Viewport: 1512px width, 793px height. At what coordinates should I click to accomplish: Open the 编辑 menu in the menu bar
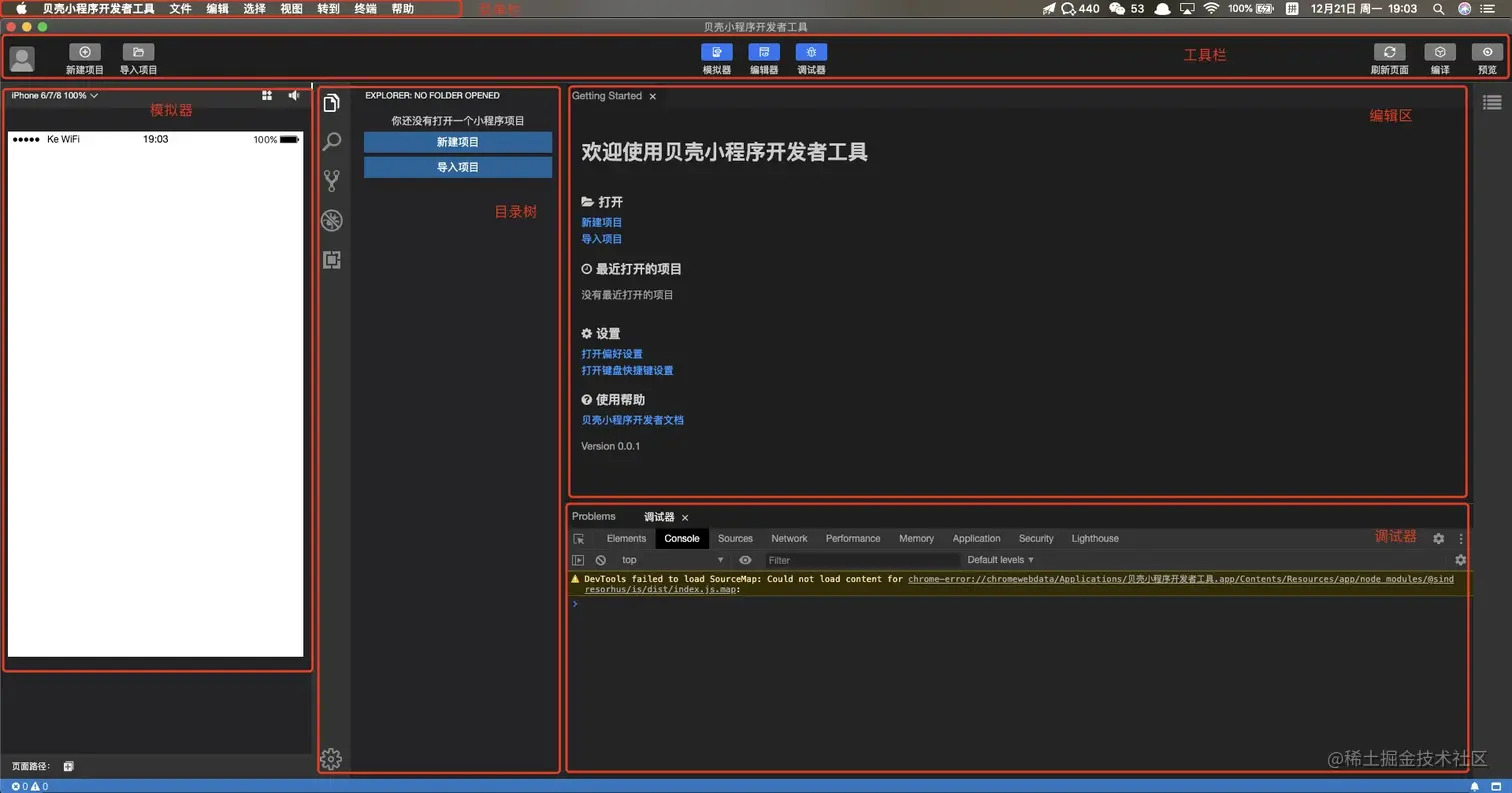coord(217,8)
